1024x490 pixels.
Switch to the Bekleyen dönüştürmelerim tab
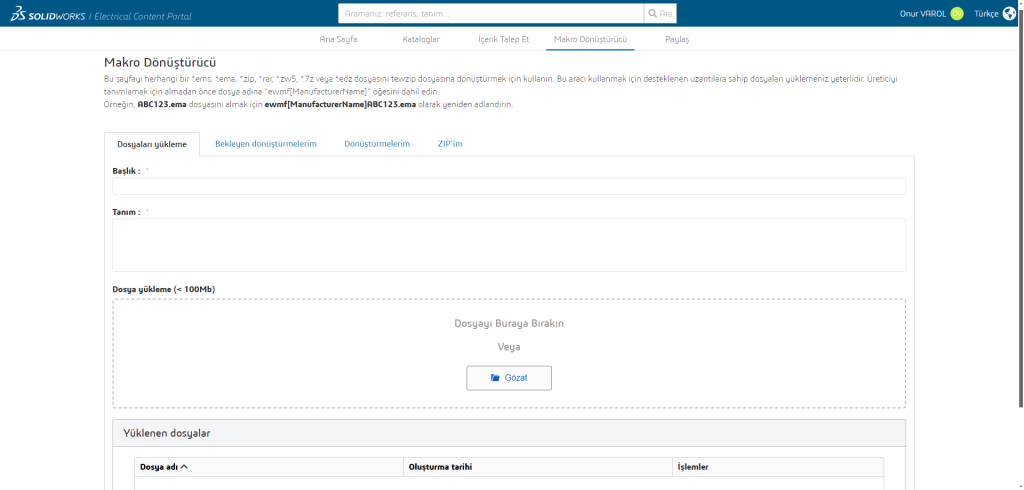266,144
